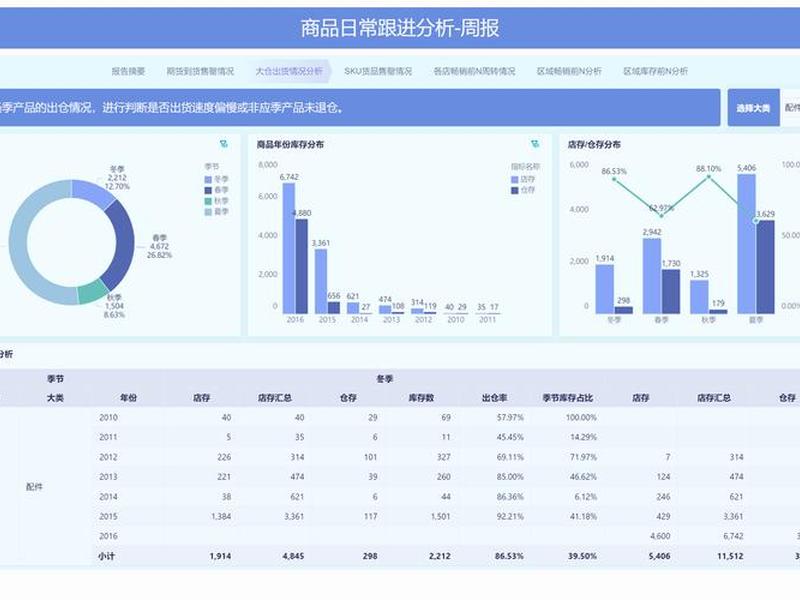Click the 店存/仓存分布 chart title
Screen dimensions: 800x600
tap(594, 144)
